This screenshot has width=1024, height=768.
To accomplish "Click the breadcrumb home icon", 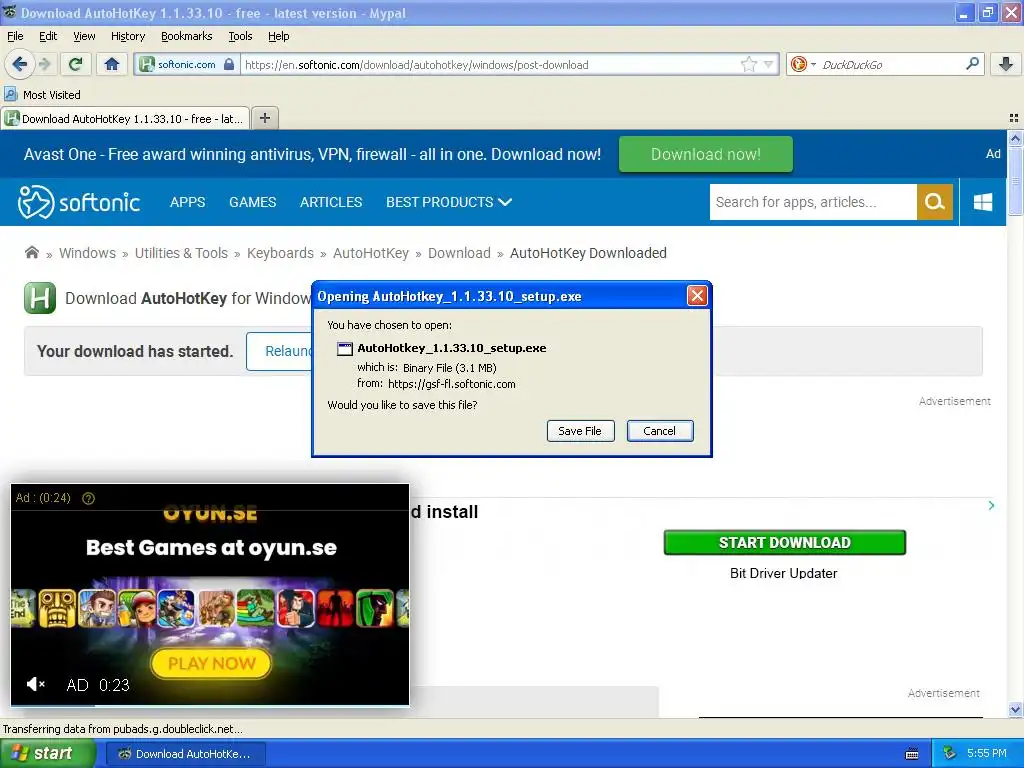I will (x=31, y=252).
